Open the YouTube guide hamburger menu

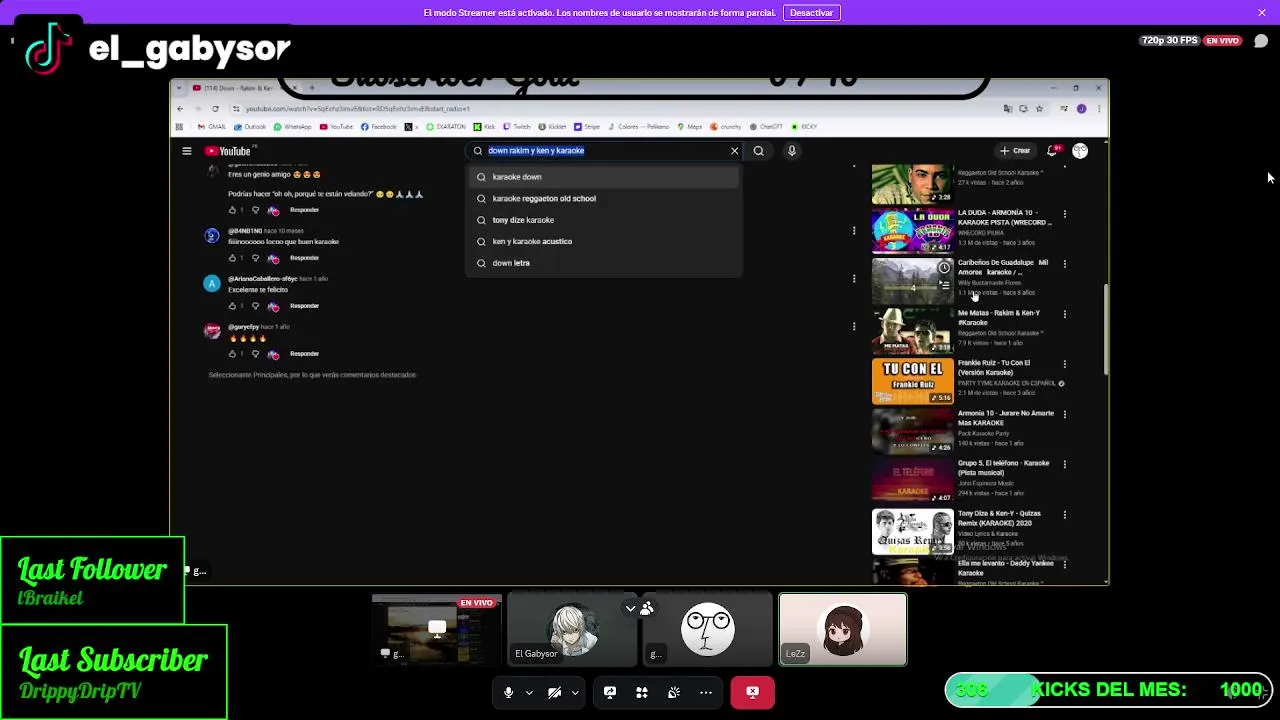(x=186, y=151)
